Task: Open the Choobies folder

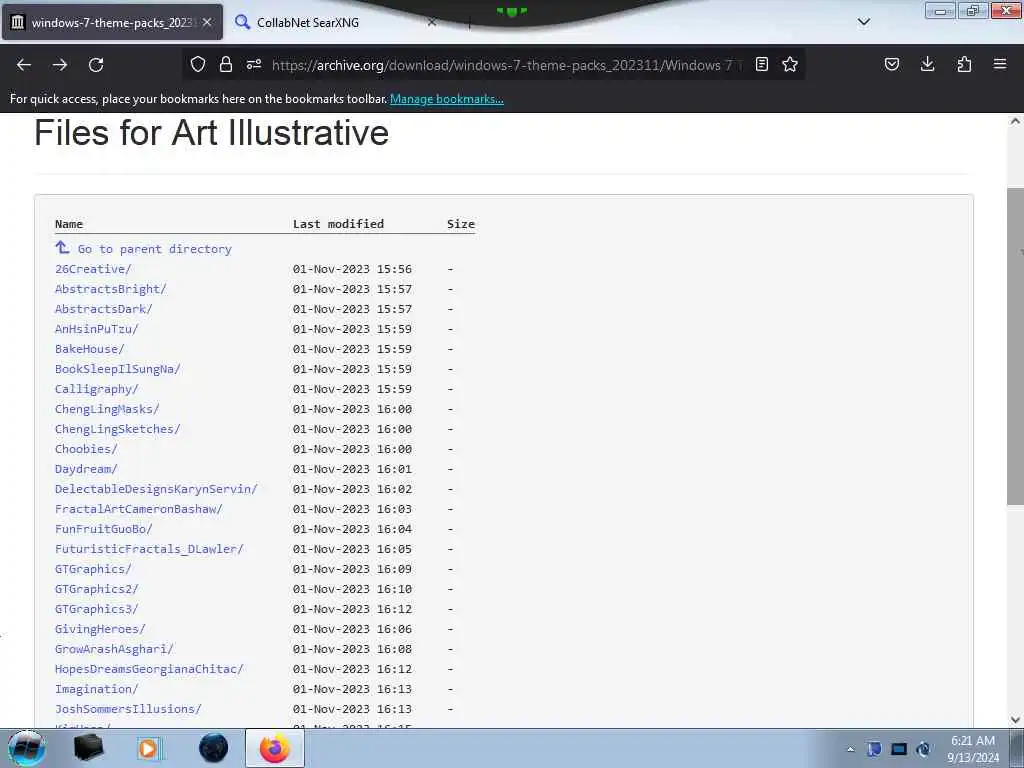Action: [x=86, y=449]
